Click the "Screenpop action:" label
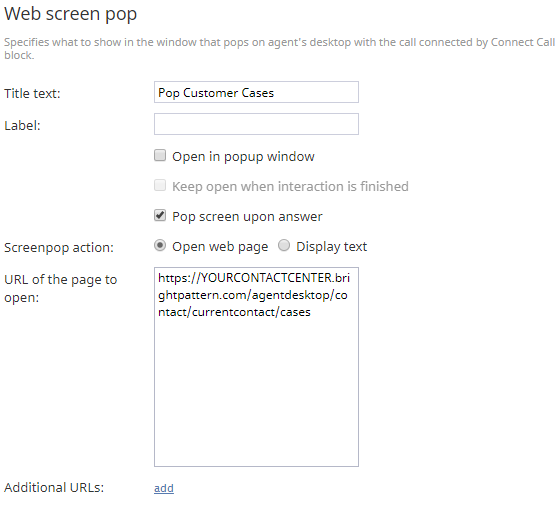The width and height of the screenshot is (560, 512). coord(59,248)
